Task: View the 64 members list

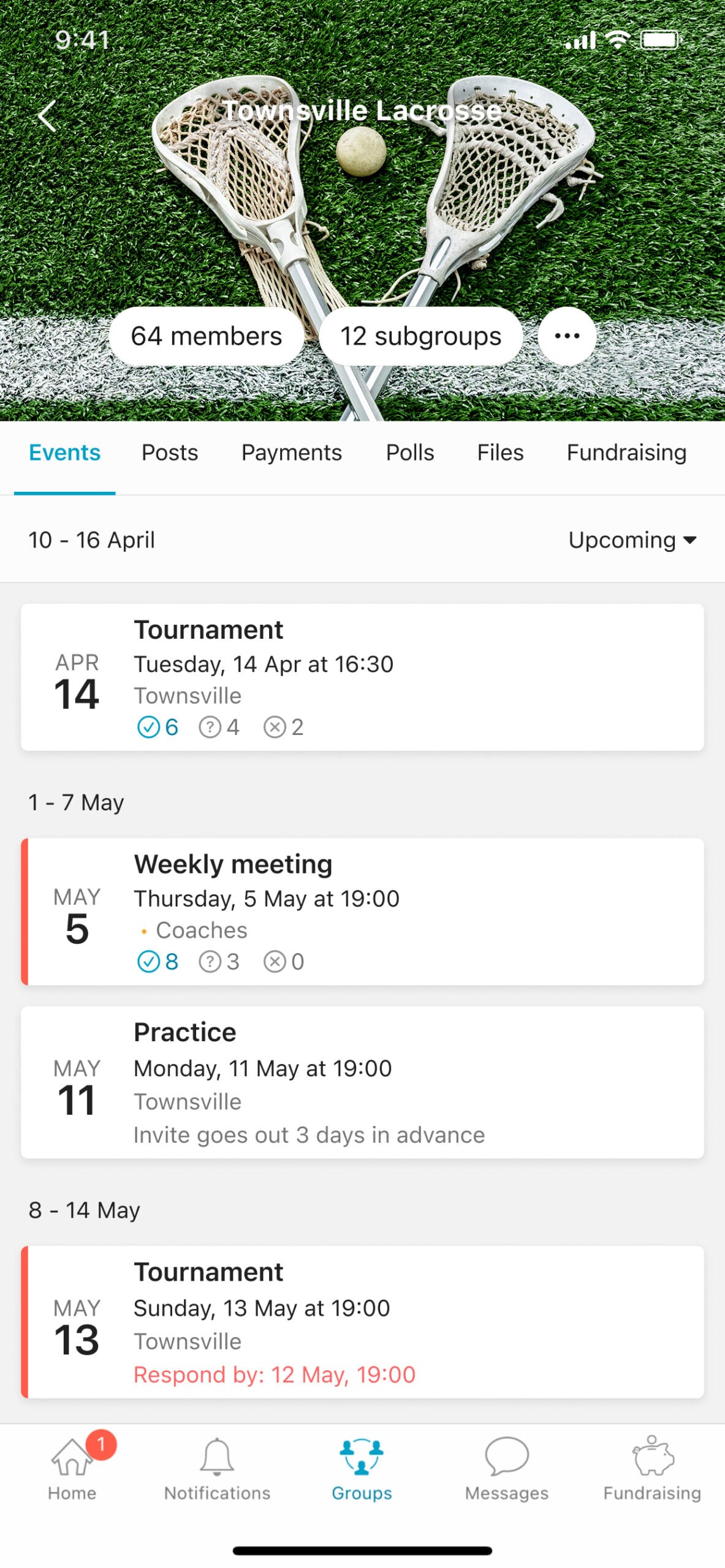Action: click(x=207, y=336)
